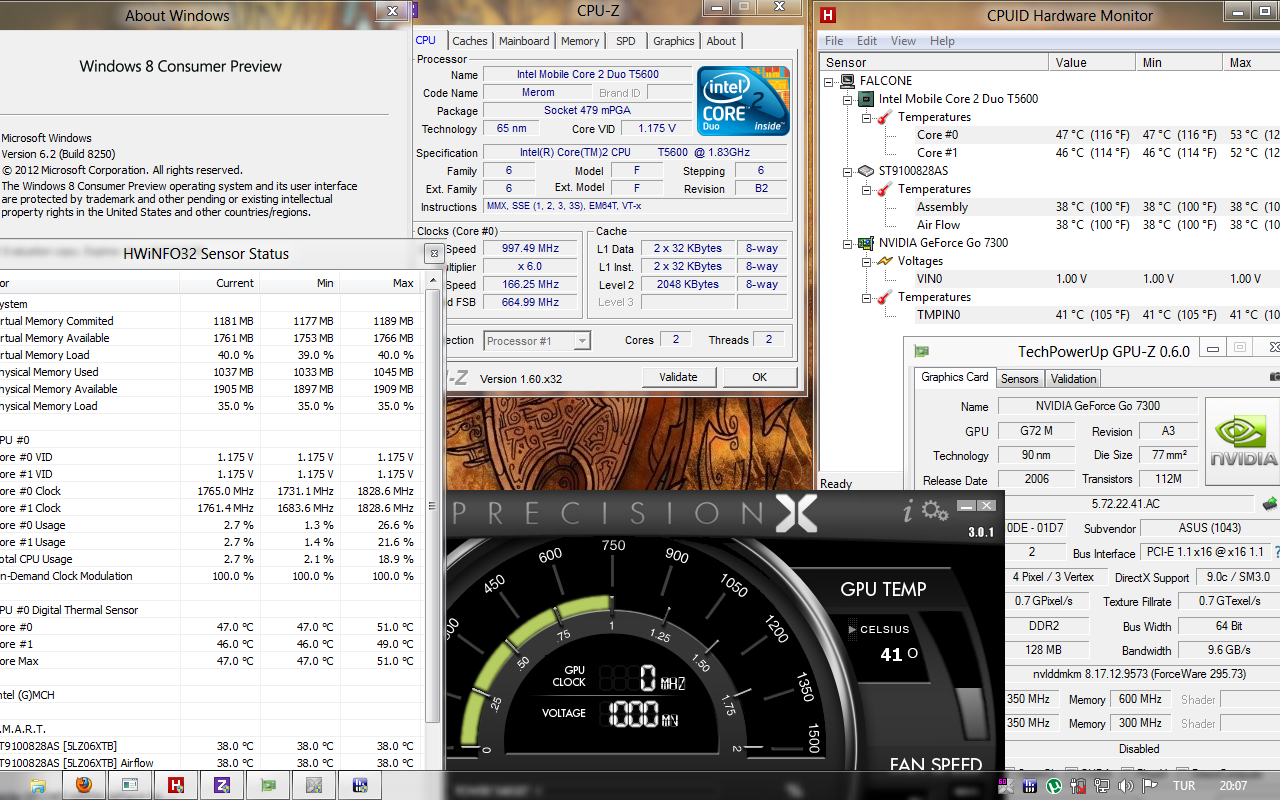Click the Precision X fan speed slider
The width and height of the screenshot is (1280, 800).
tap(973, 713)
